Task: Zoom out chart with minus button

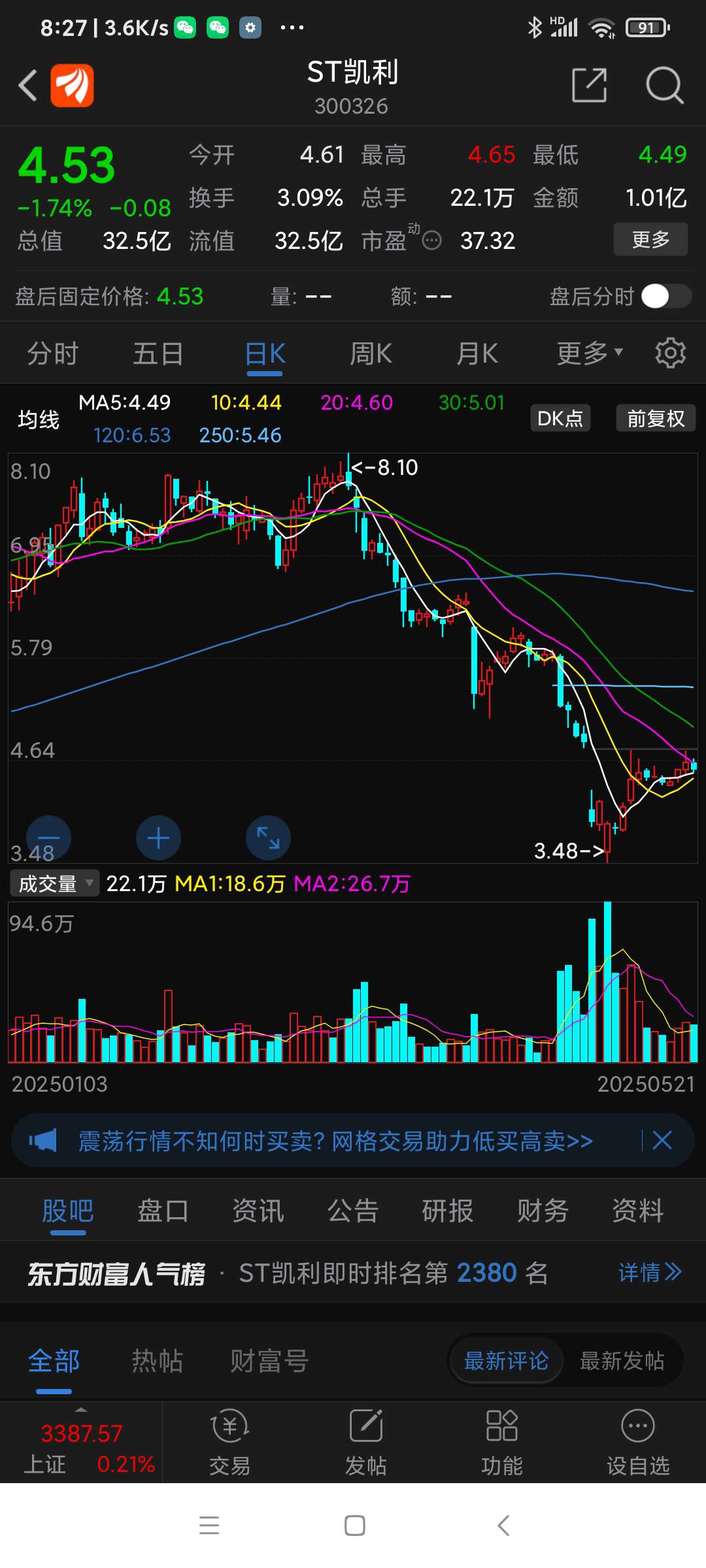Action: tap(48, 838)
